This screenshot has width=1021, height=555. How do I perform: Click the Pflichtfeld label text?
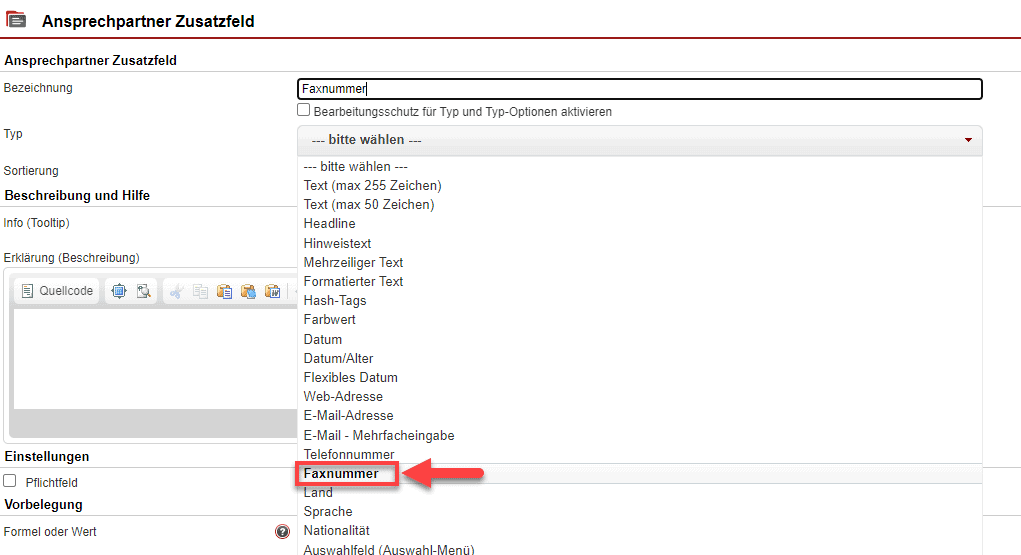click(51, 483)
